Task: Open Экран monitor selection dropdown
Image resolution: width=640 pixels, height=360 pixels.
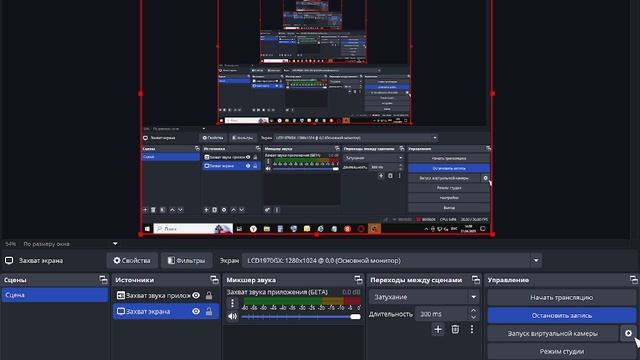Action: coord(536,260)
